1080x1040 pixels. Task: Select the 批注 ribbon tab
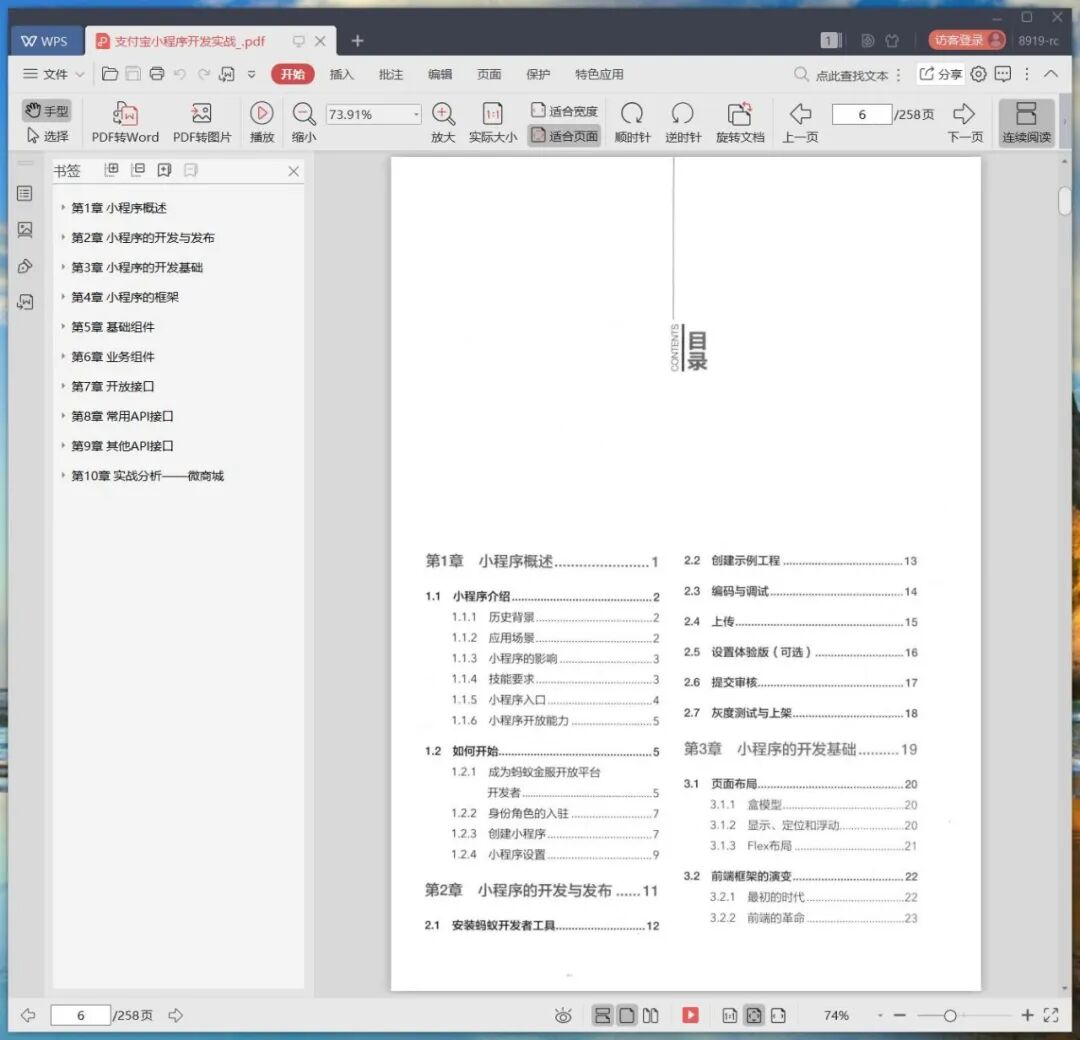[x=391, y=74]
